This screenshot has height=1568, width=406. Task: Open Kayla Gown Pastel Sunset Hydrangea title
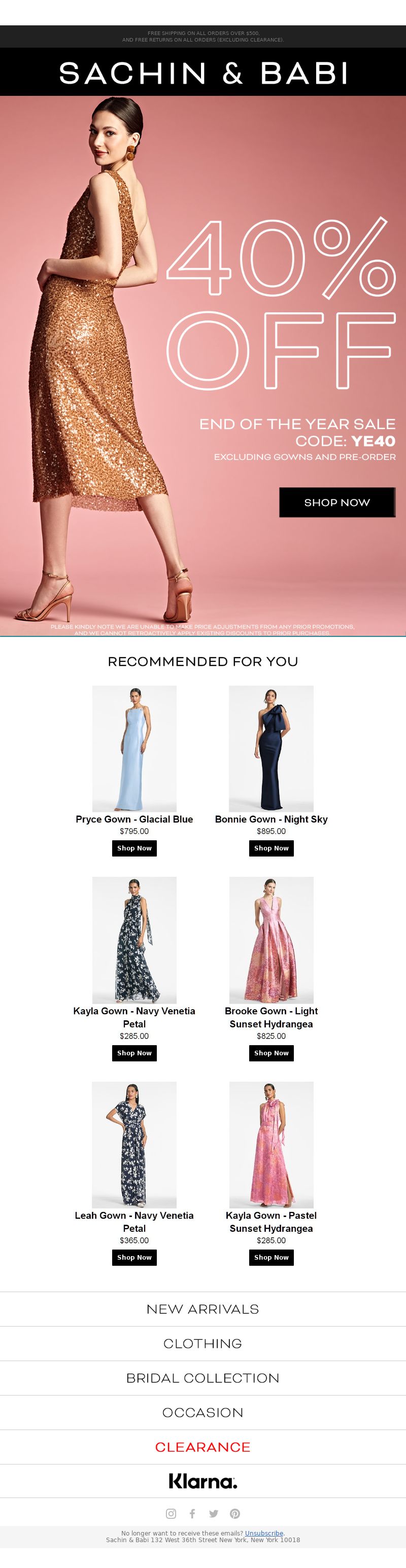click(x=272, y=1222)
